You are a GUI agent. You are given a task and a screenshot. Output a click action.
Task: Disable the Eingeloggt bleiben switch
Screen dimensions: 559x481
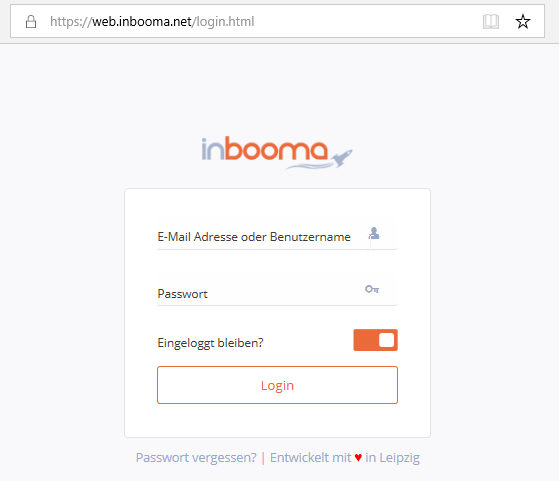(375, 340)
